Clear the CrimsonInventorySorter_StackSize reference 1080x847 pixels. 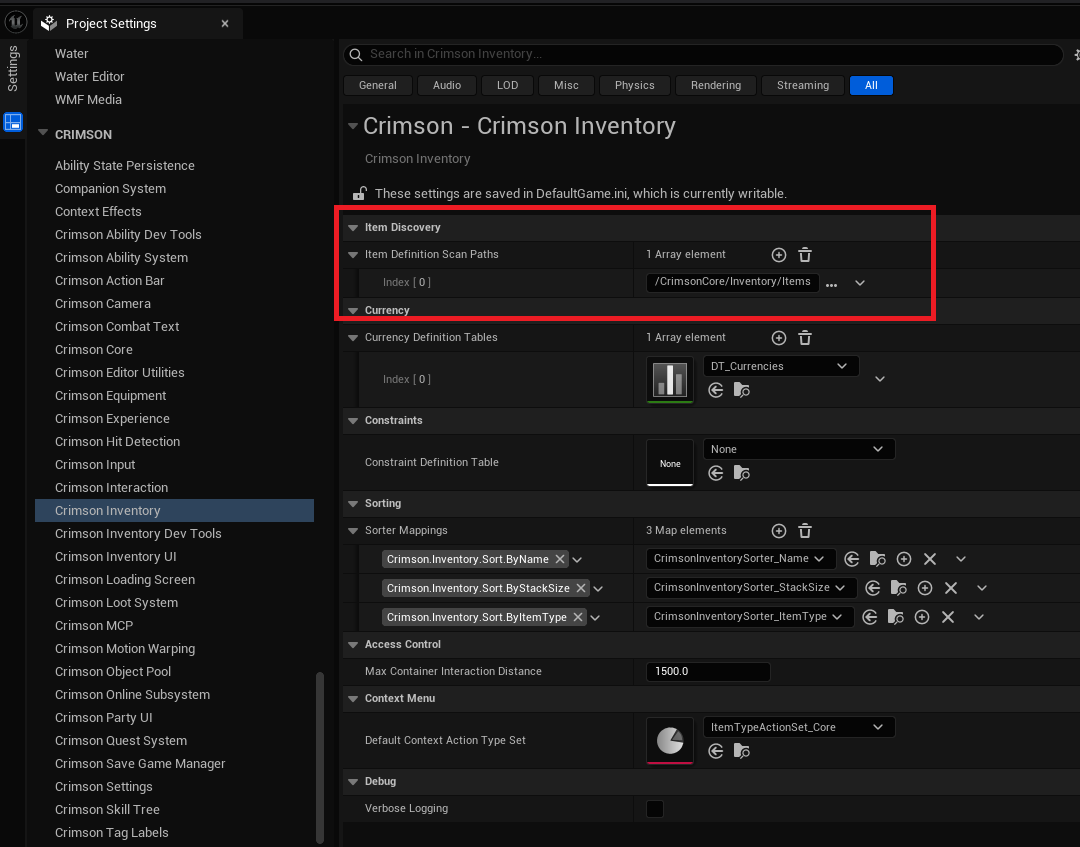(951, 588)
